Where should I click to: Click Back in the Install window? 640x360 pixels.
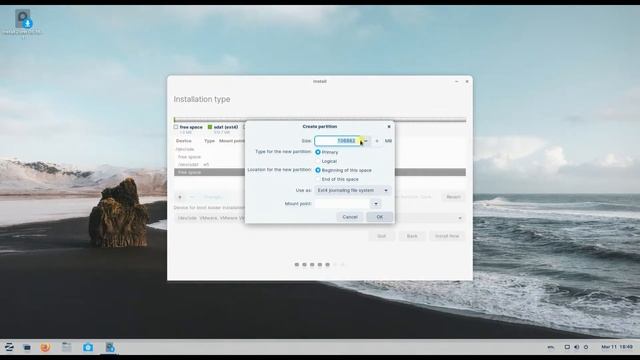click(x=412, y=236)
